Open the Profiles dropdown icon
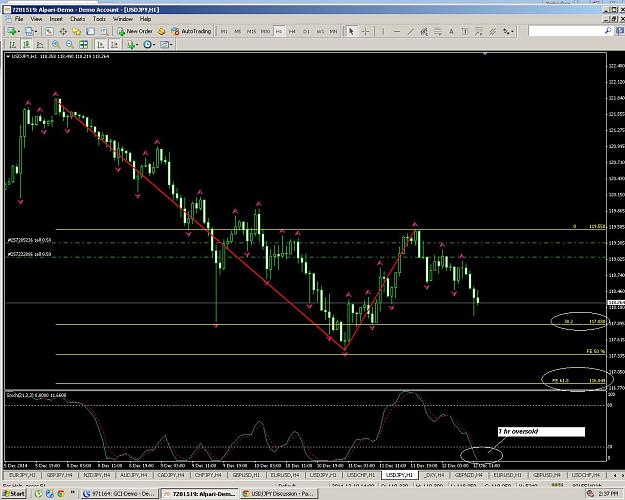The image size is (625, 500). (31, 31)
